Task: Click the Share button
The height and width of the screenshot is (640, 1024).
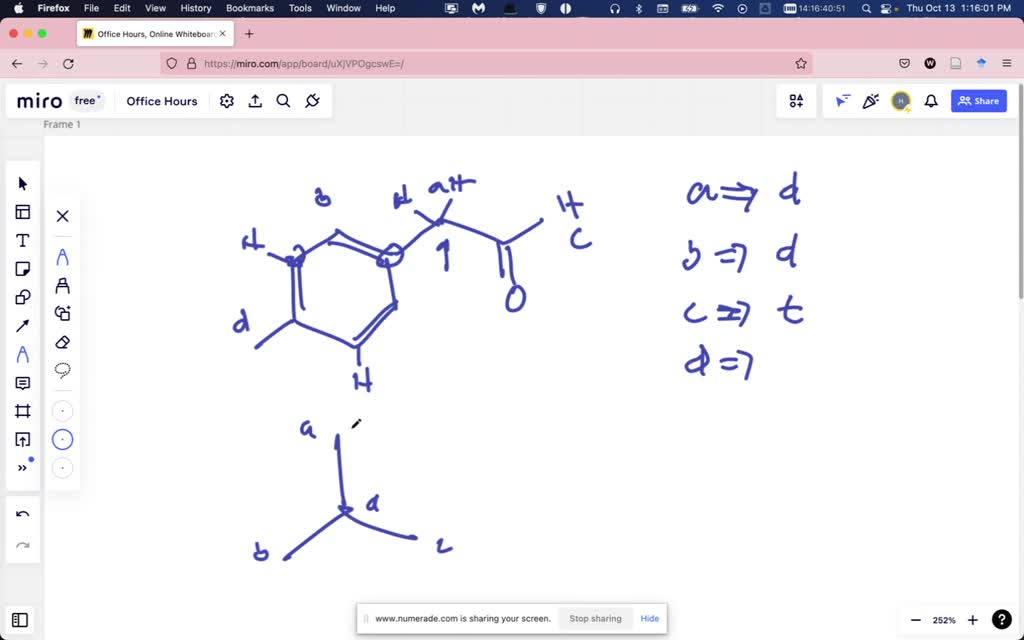Action: click(x=978, y=101)
